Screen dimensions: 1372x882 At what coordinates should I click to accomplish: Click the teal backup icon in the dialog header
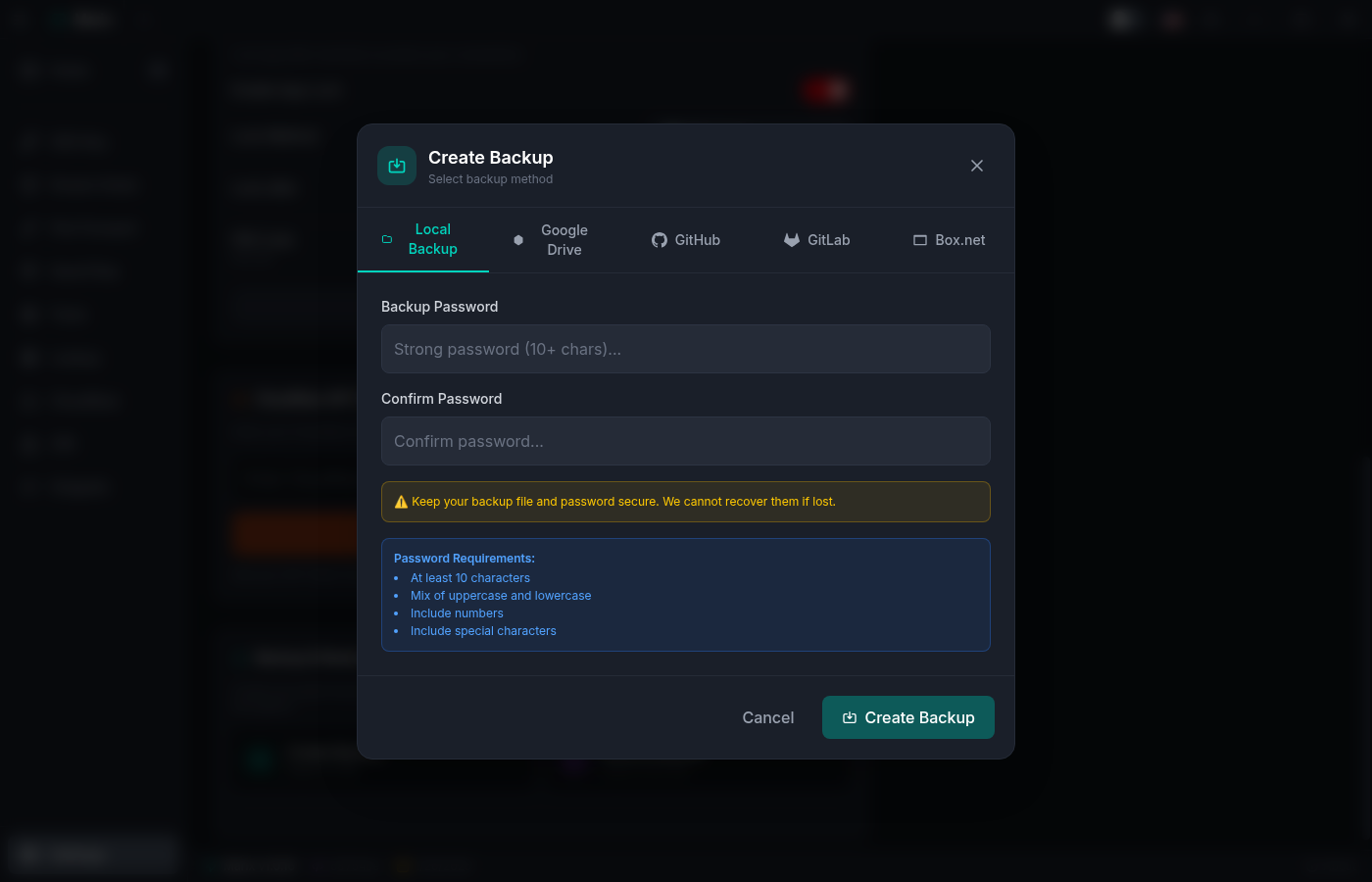pos(396,166)
